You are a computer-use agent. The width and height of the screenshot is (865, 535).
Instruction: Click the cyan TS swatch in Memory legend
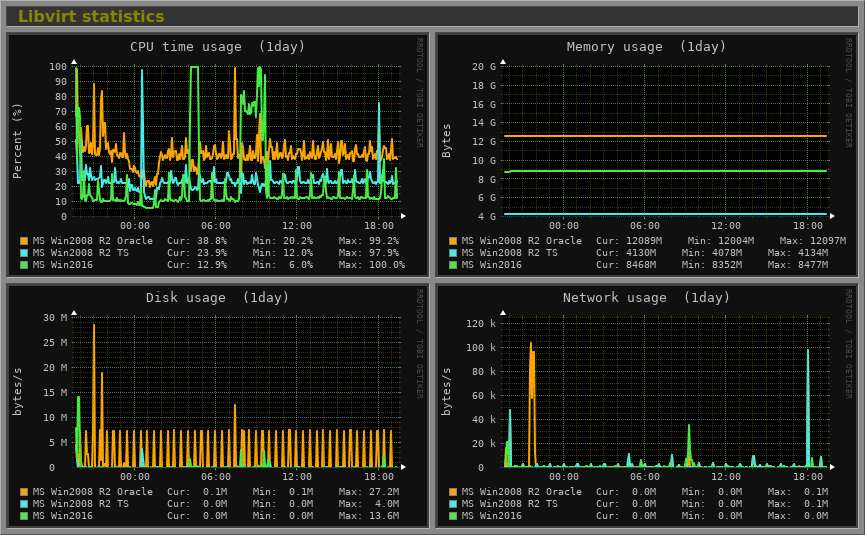coord(454,253)
